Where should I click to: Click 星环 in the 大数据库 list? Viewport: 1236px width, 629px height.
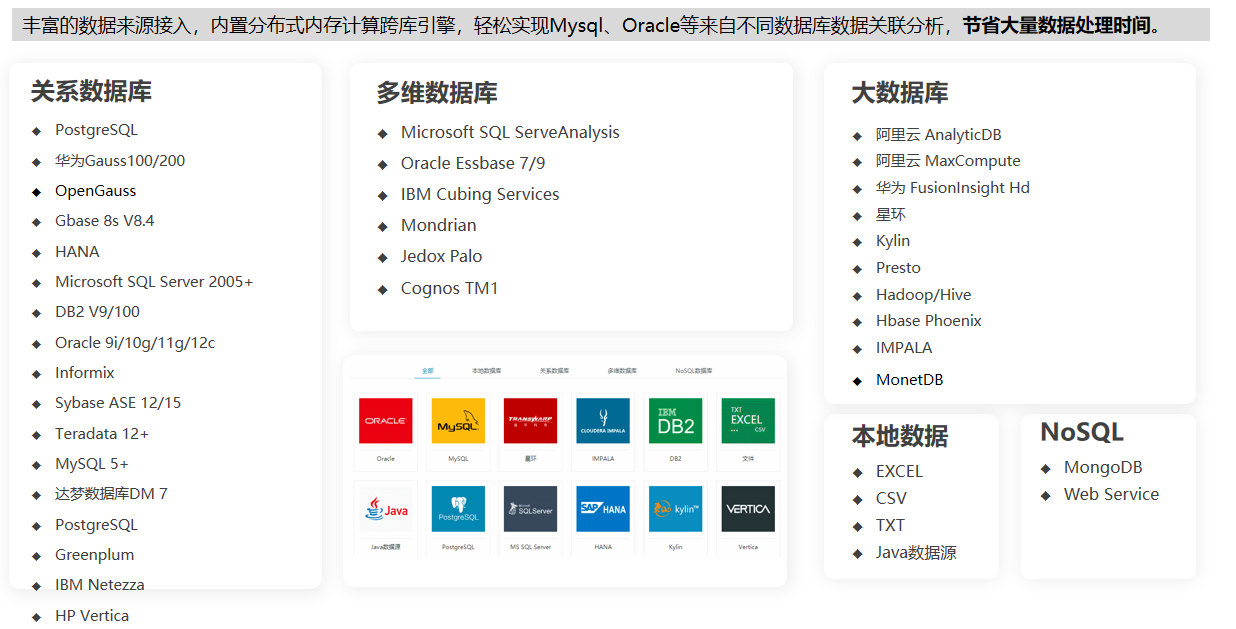pyautogui.click(x=891, y=215)
